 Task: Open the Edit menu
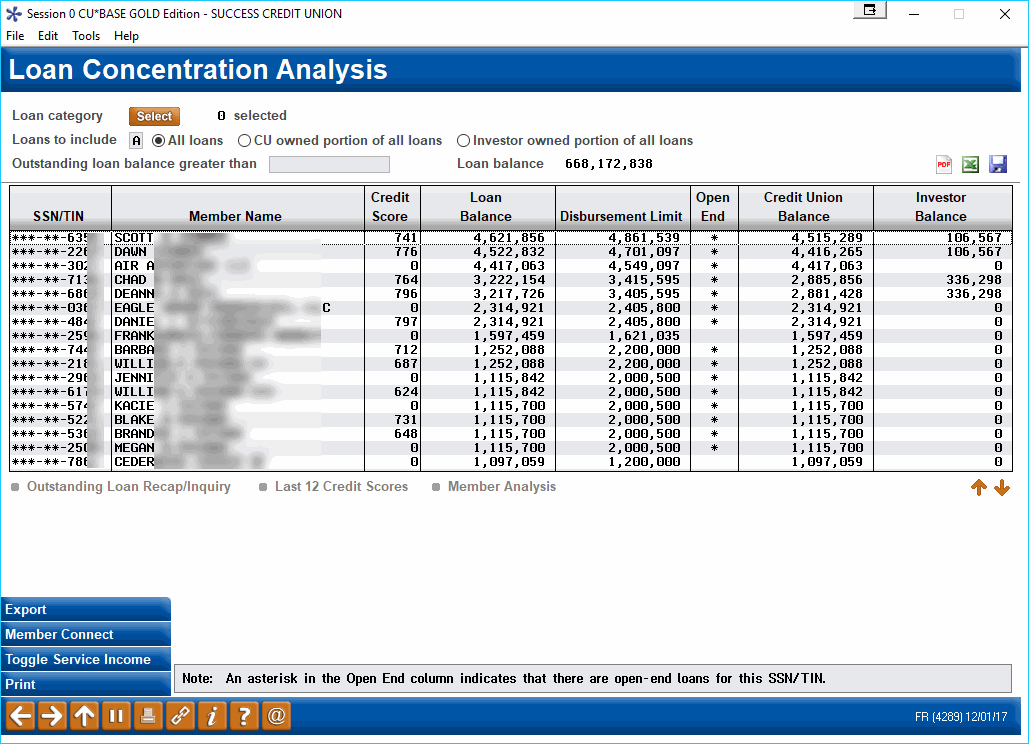48,36
